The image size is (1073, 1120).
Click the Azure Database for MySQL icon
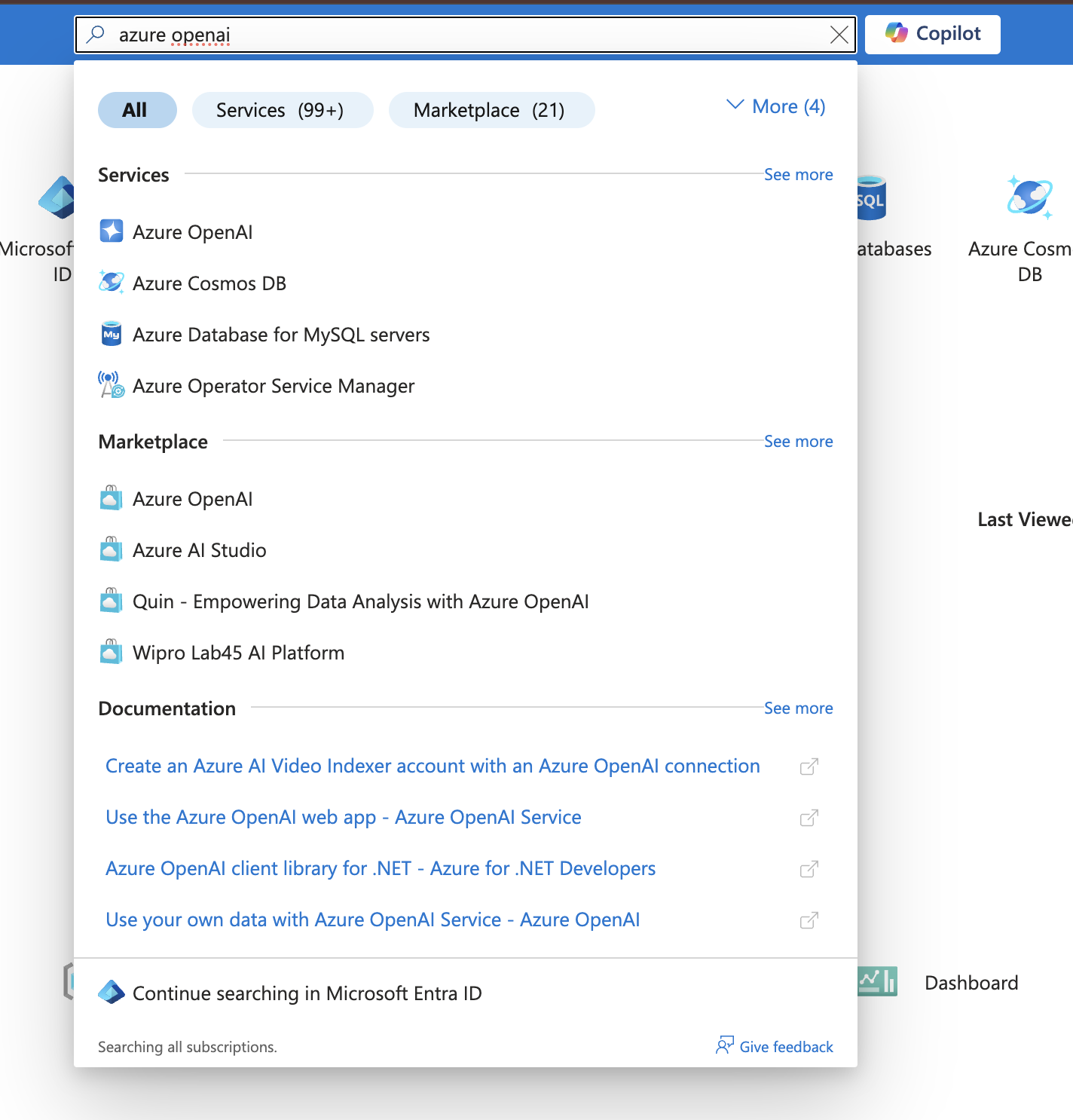coord(112,334)
